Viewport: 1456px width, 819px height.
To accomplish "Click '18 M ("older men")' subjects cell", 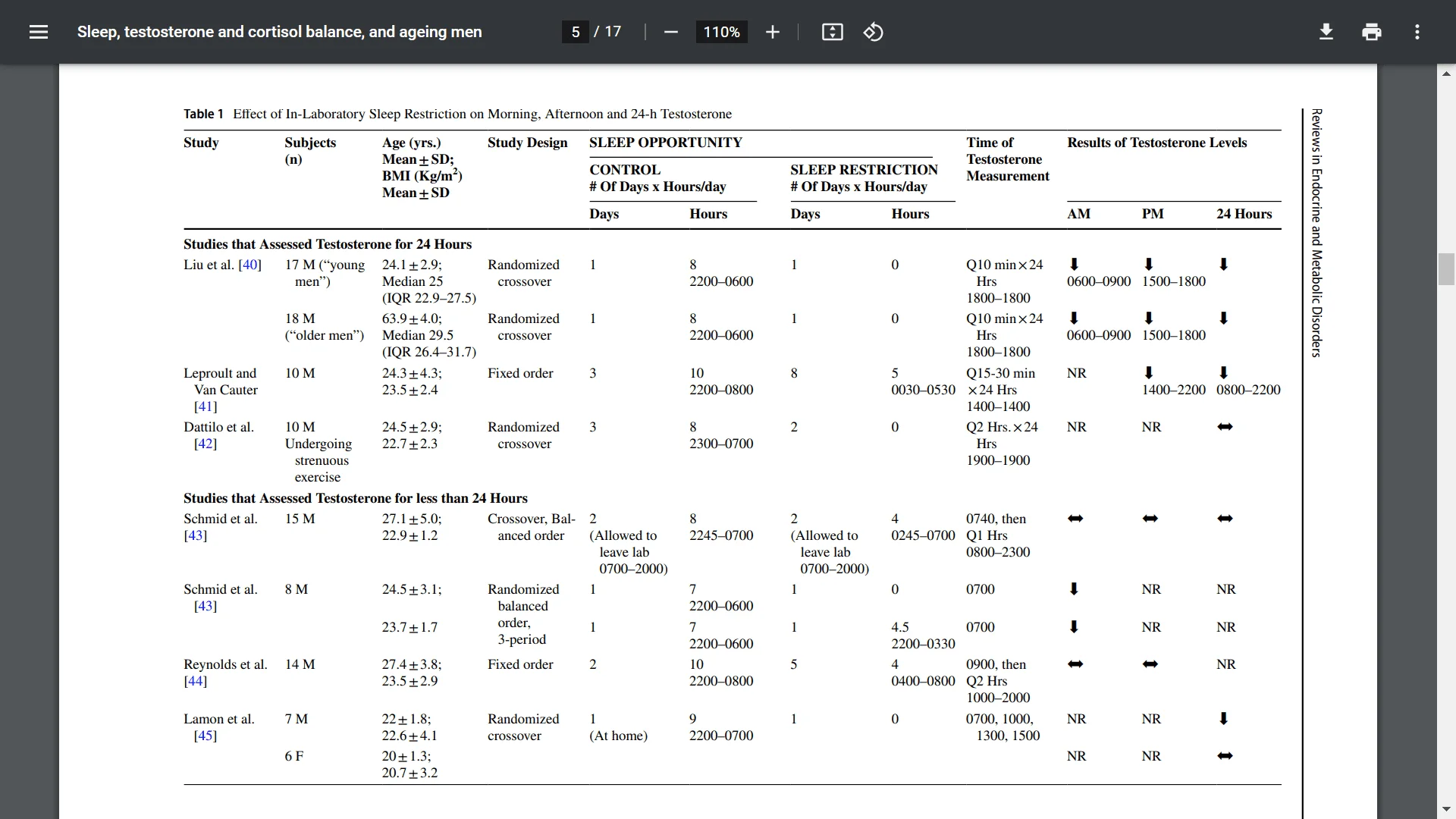I will [325, 327].
